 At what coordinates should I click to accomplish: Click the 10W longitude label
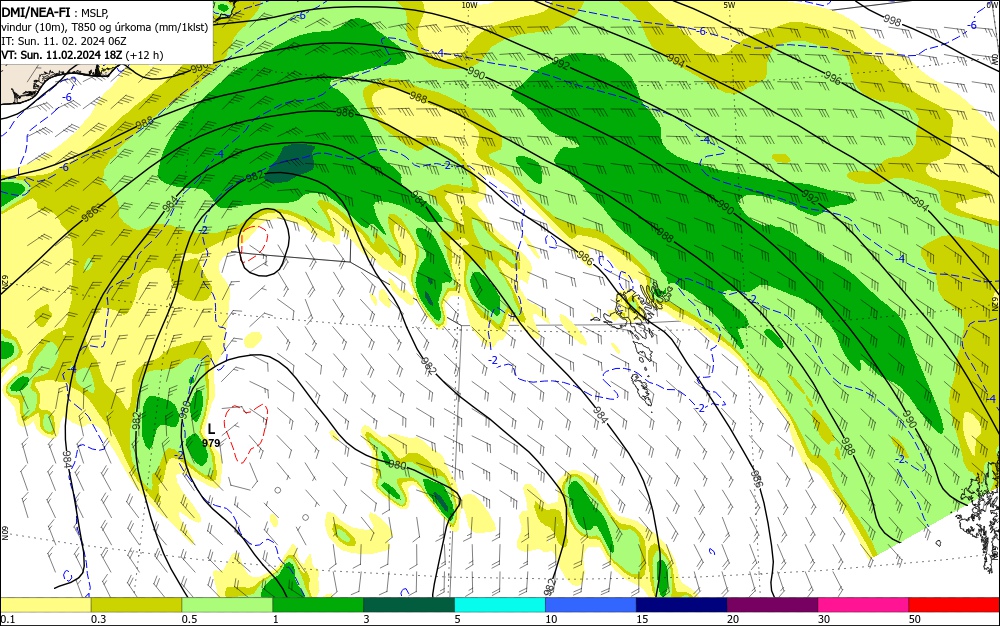click(x=469, y=5)
